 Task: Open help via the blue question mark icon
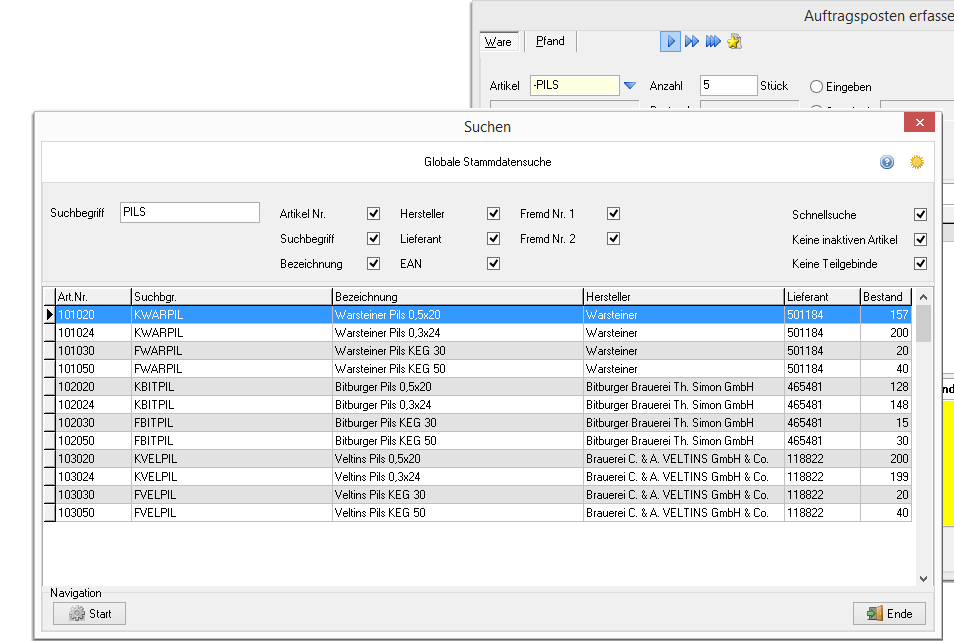click(x=887, y=162)
